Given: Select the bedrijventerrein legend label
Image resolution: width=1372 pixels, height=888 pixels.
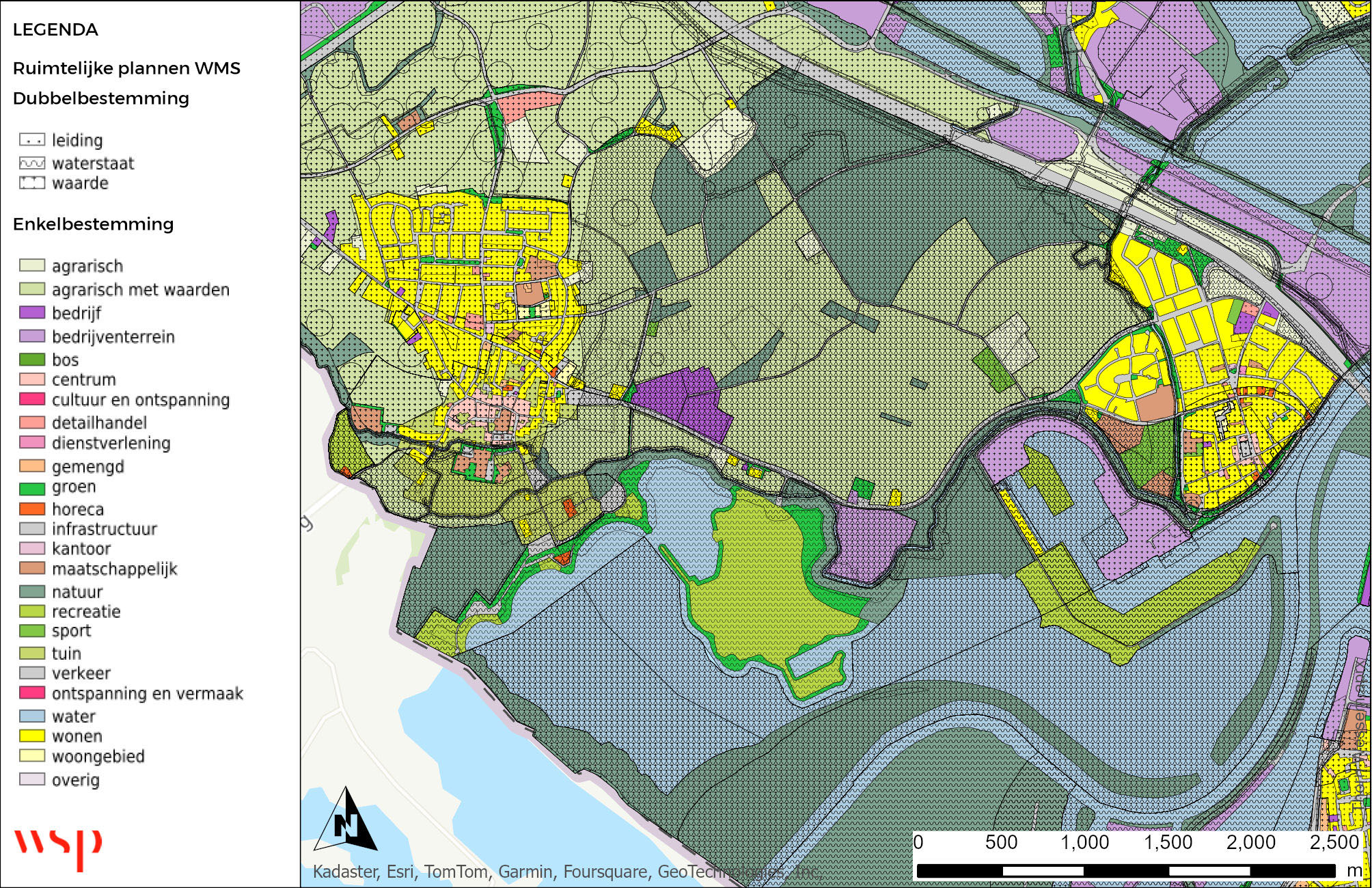Looking at the screenshot, I should point(113,337).
